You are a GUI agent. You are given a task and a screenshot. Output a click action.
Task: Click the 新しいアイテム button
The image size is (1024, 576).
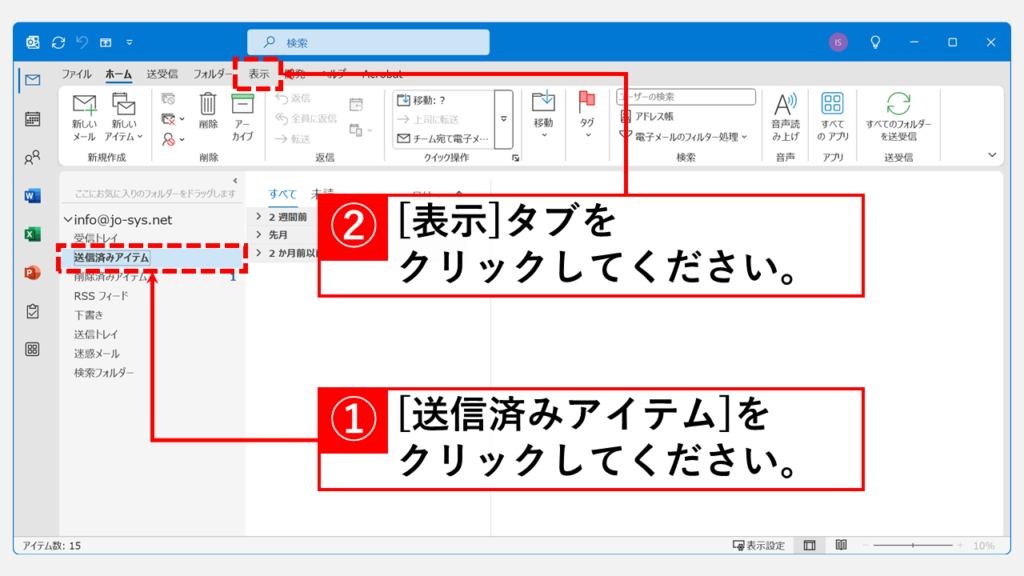(x=123, y=118)
